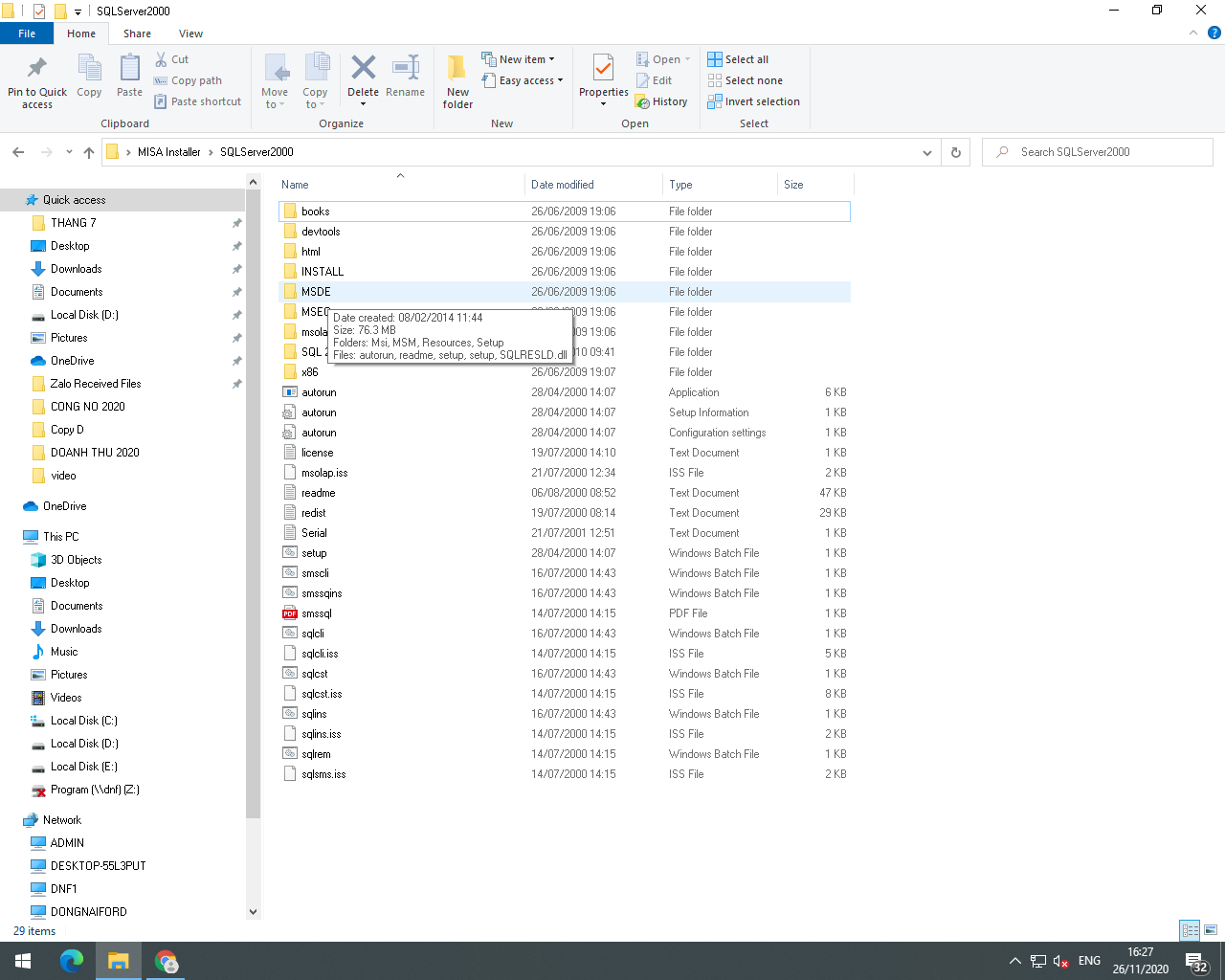Switch to large icons view layout
This screenshot has width=1225, height=980.
coord(1211,930)
